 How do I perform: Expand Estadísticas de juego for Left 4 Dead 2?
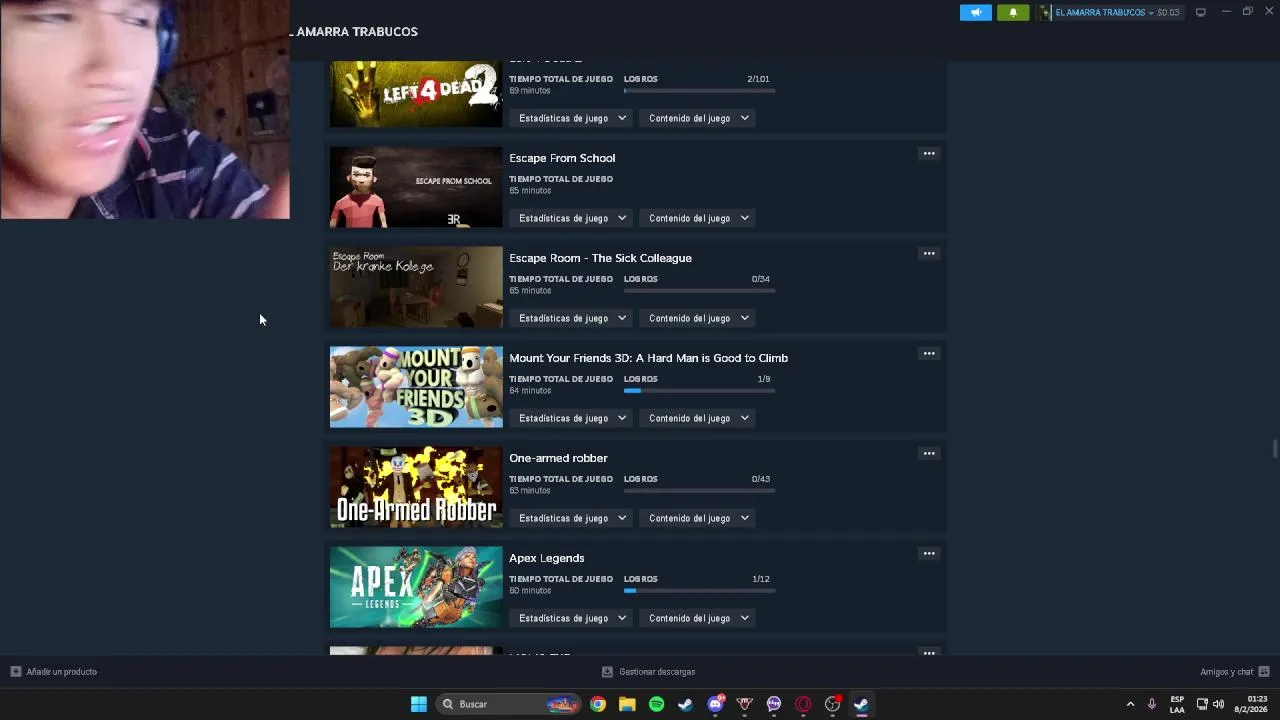(x=572, y=118)
